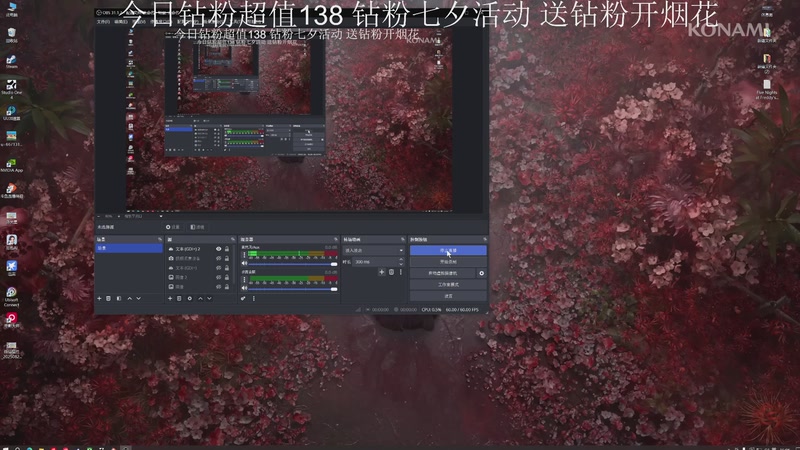Open the File (文件) menu in OBS
The image size is (800, 450).
pos(103,22)
